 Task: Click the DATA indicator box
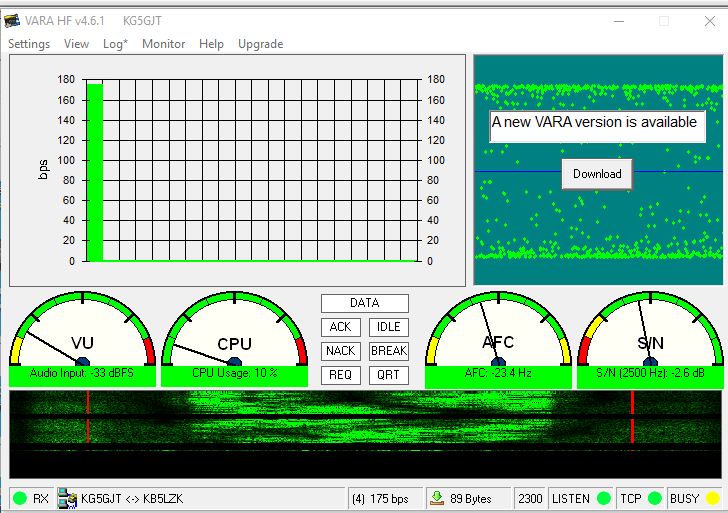364,303
